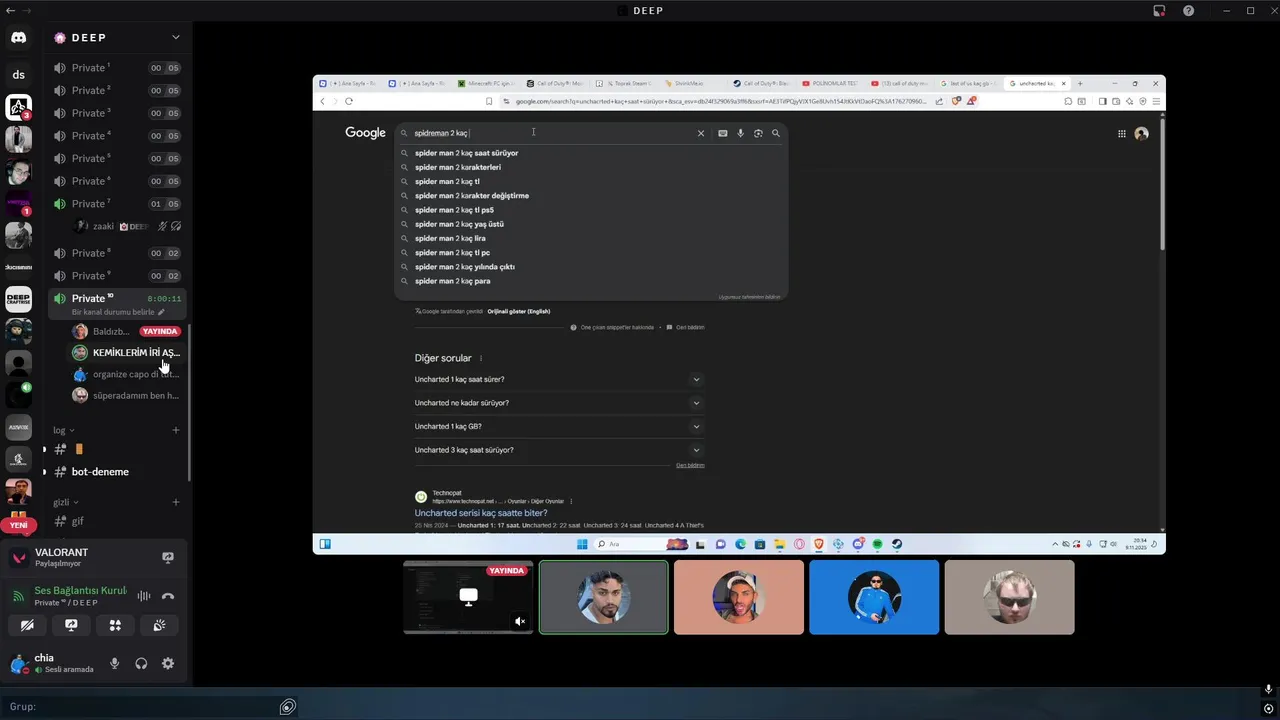This screenshot has width=1280, height=720.
Task: Click user "KEMIKLERIM İRİ AŞ..." in voice list
Action: [x=127, y=352]
